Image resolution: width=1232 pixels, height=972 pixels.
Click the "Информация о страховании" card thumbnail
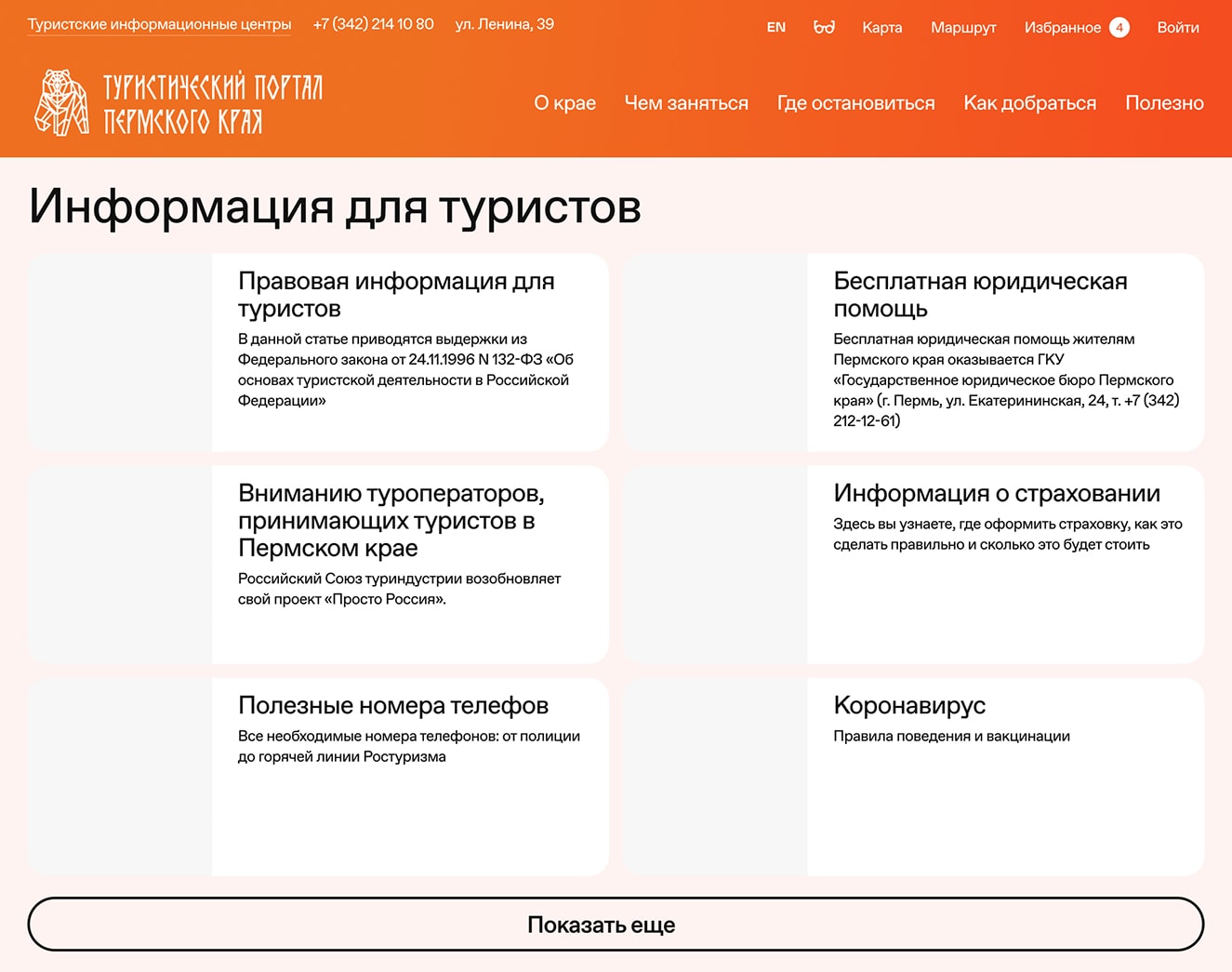[715, 565]
